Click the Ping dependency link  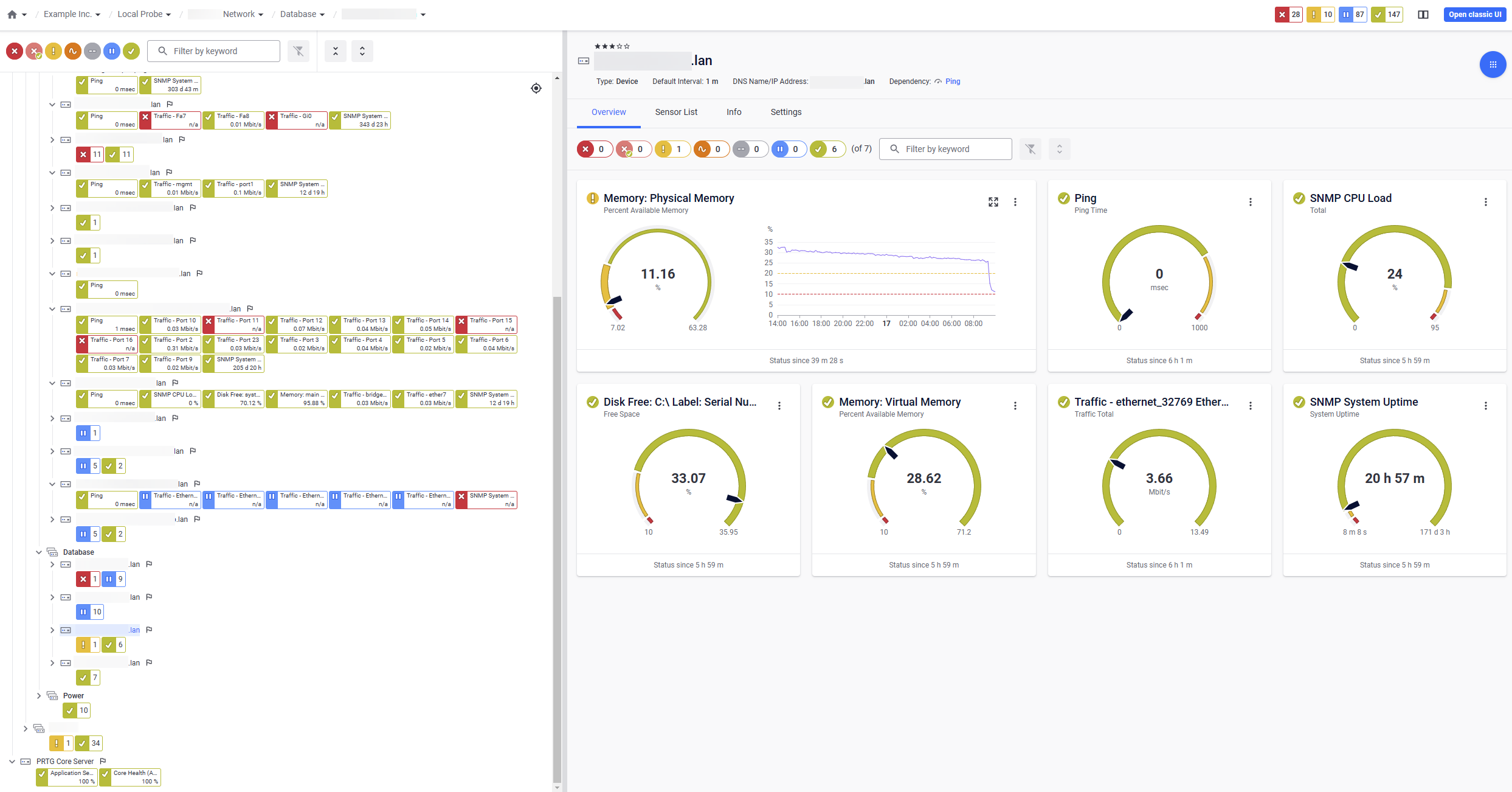coord(953,81)
